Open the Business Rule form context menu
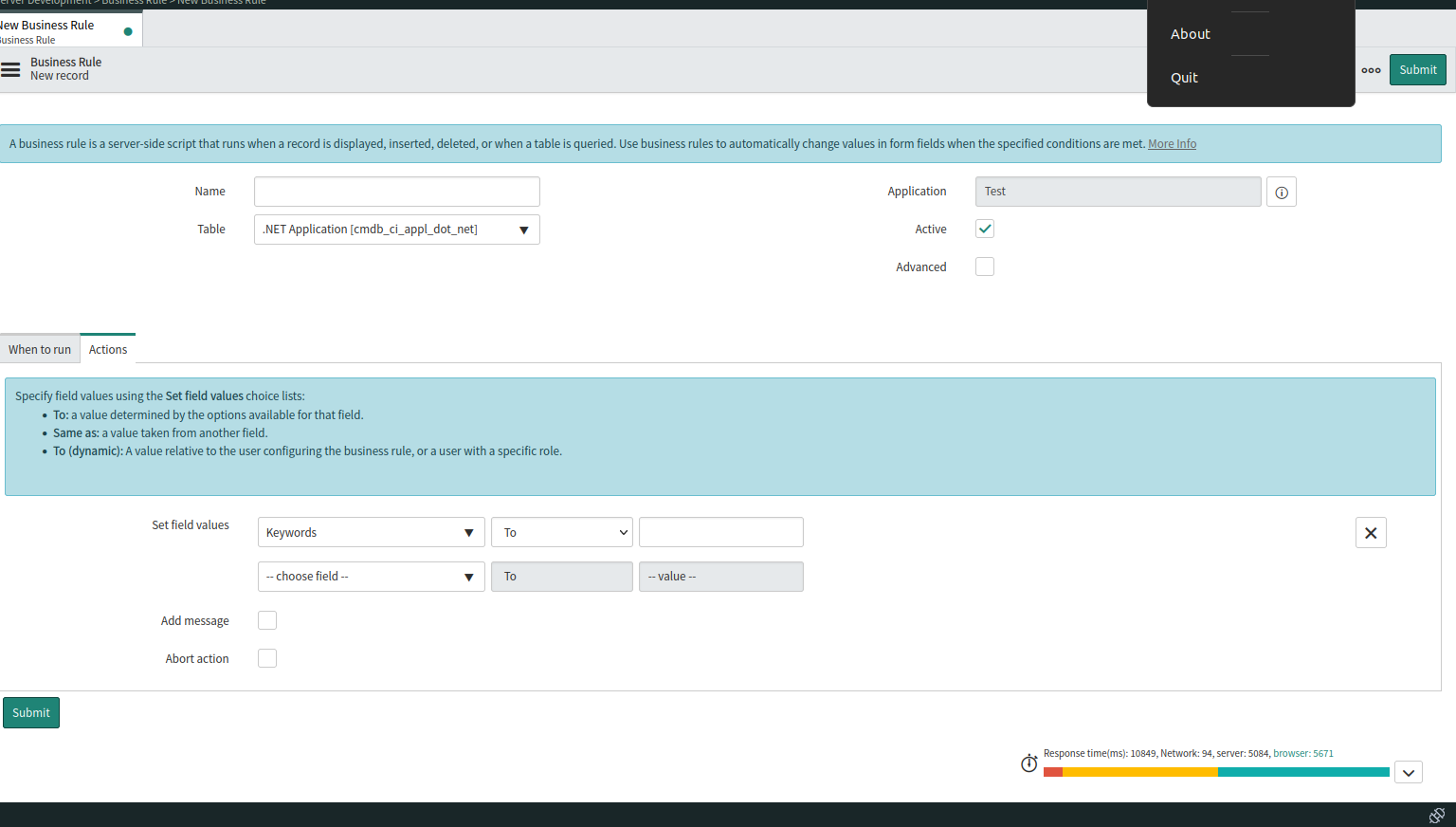Screen dimensions: 1456x827 11,68
